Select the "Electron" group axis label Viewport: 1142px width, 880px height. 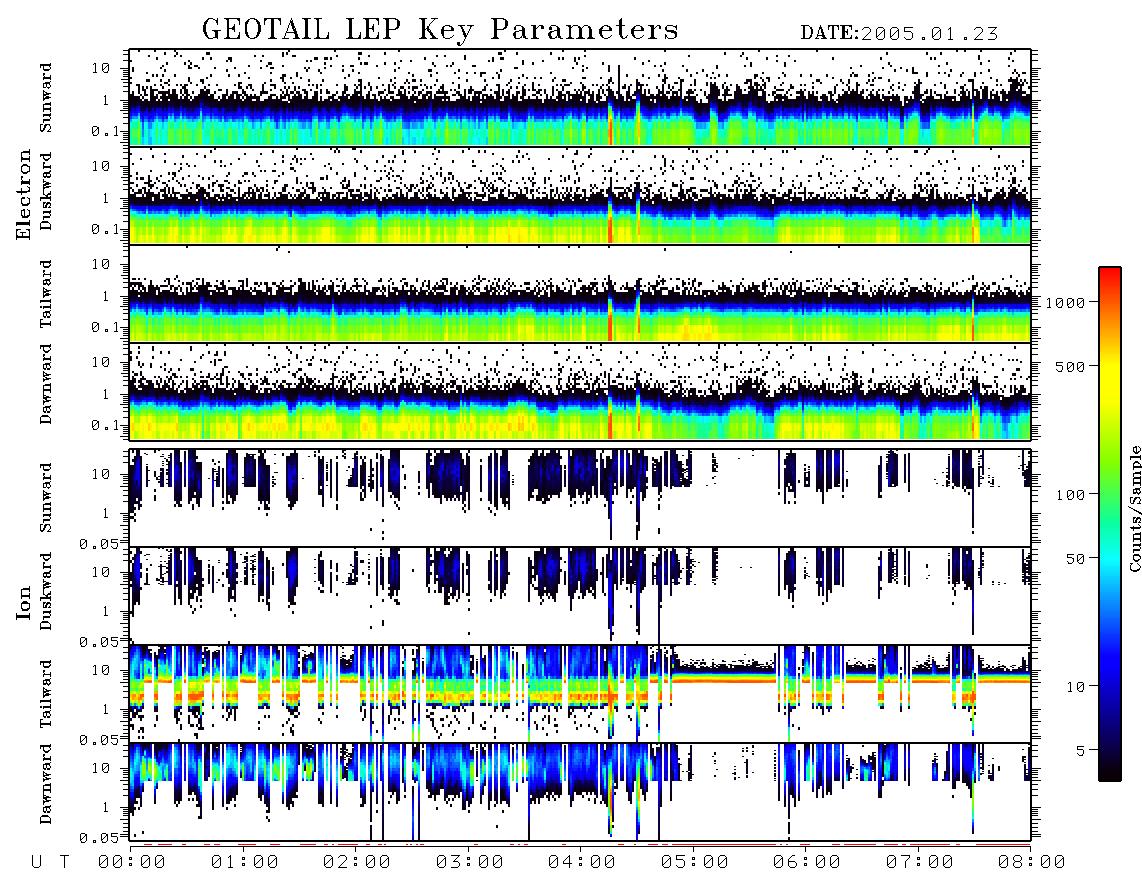[x=24, y=194]
